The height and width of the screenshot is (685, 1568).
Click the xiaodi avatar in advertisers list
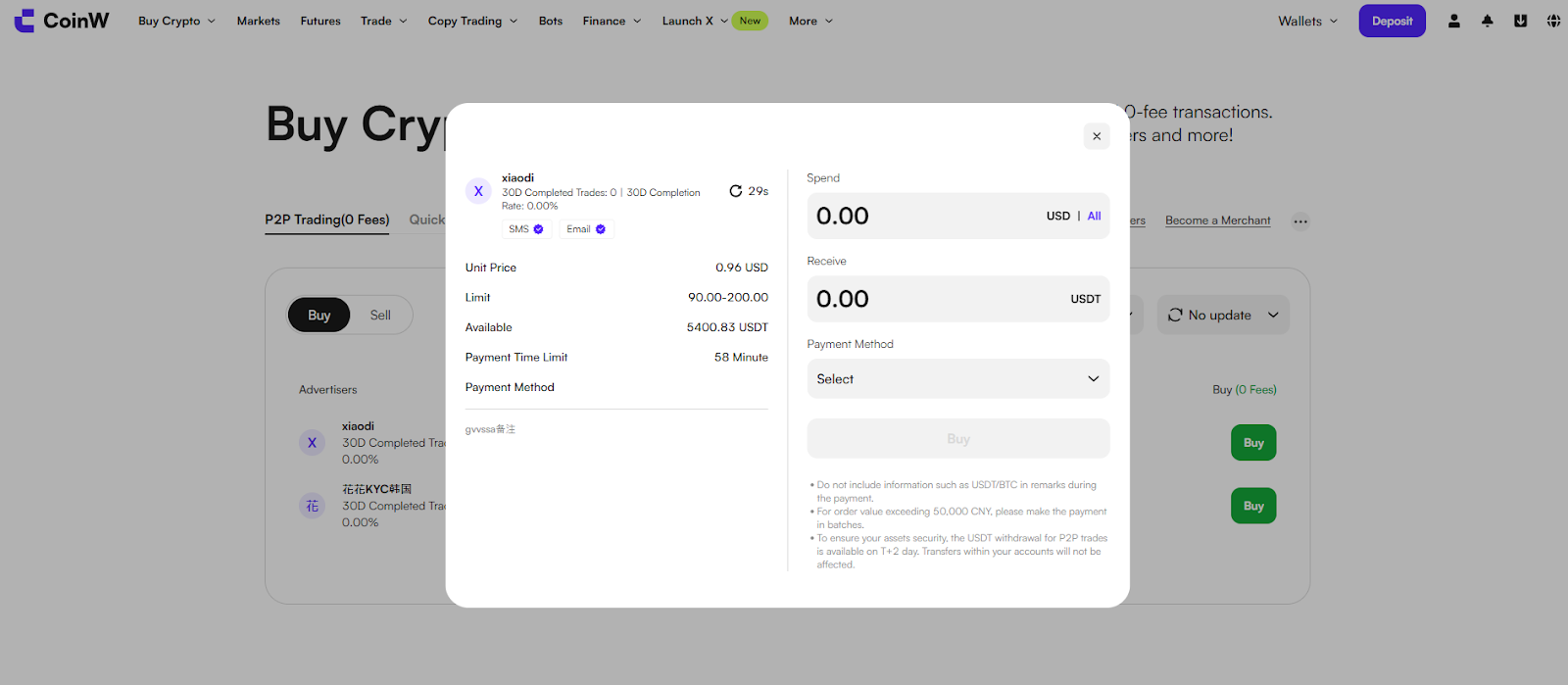click(x=312, y=443)
